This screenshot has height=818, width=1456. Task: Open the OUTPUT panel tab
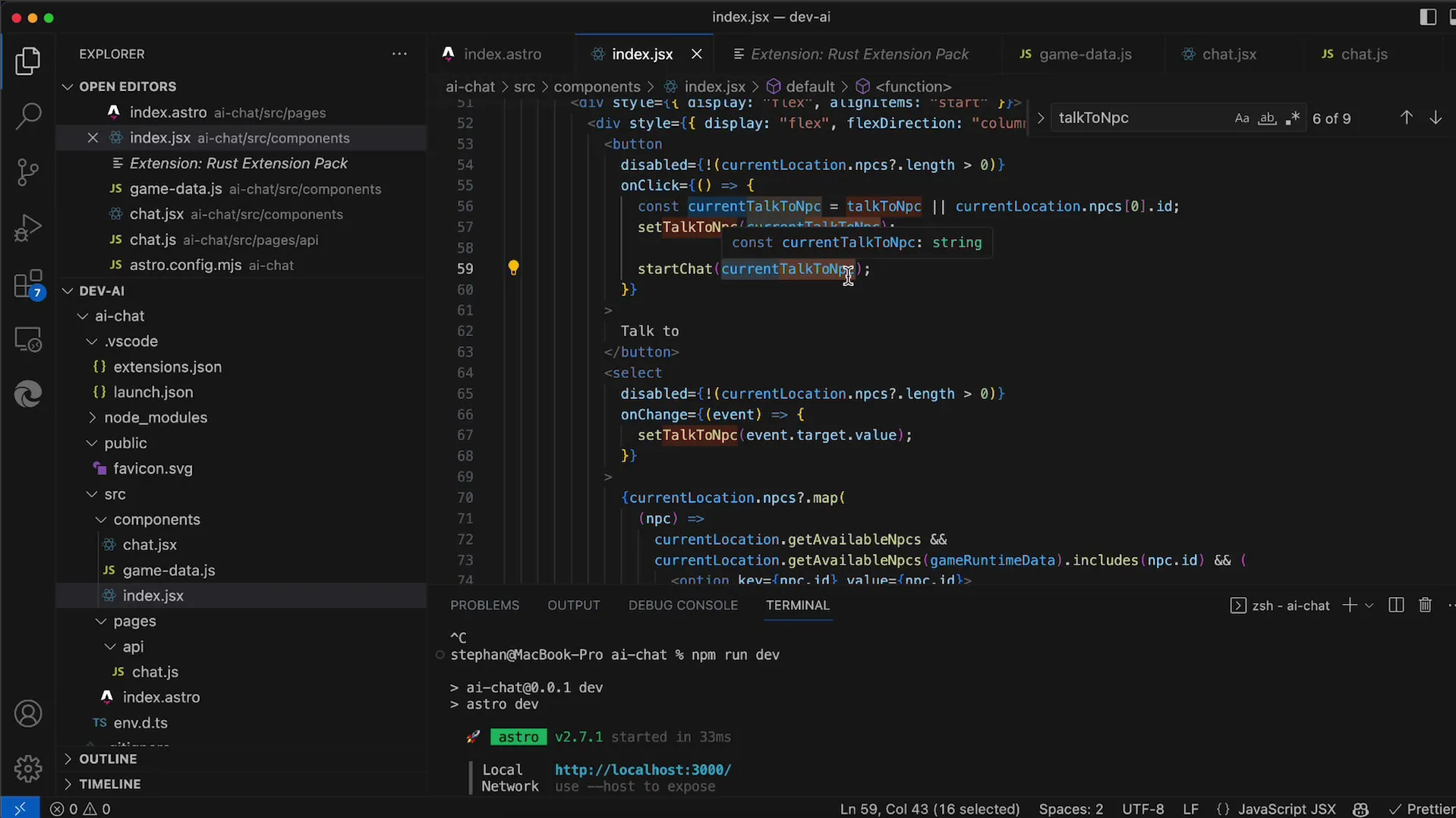(573, 605)
